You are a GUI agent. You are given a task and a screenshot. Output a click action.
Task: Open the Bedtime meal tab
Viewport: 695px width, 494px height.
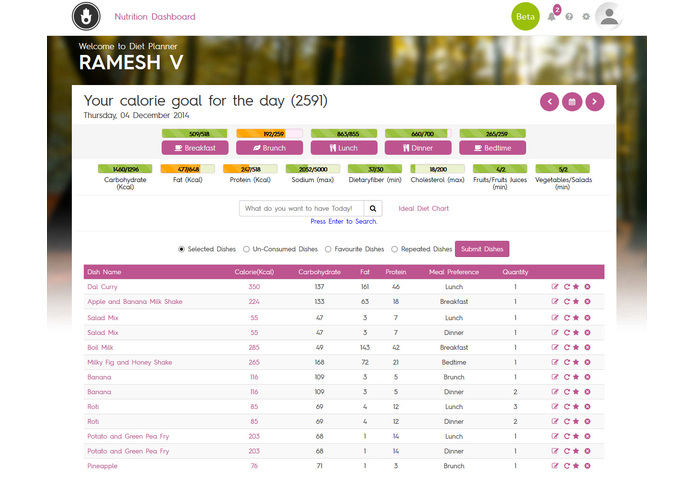tap(492, 148)
